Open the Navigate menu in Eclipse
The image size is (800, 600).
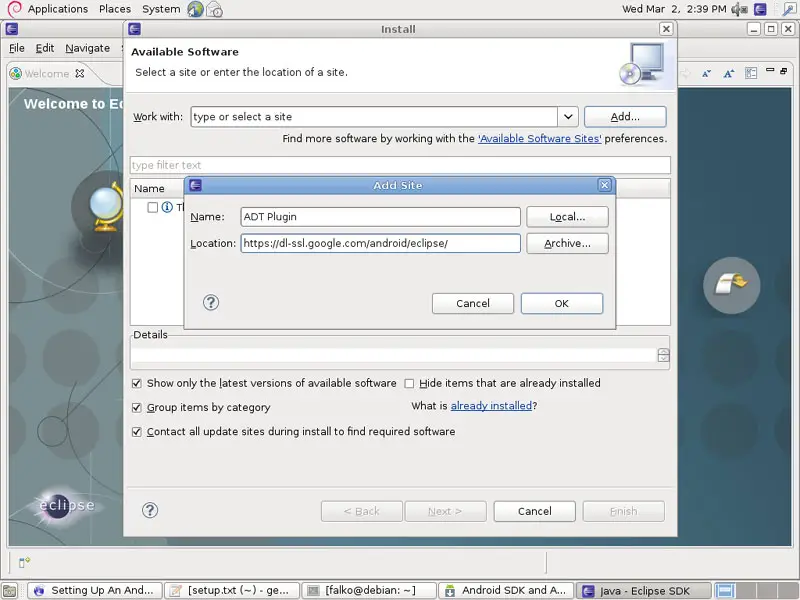click(x=87, y=48)
